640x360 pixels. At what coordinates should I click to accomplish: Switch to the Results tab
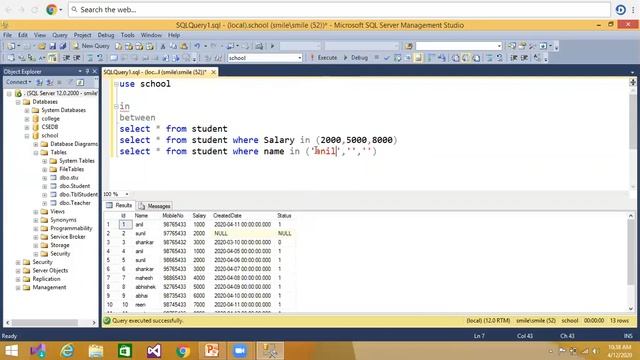click(119, 205)
